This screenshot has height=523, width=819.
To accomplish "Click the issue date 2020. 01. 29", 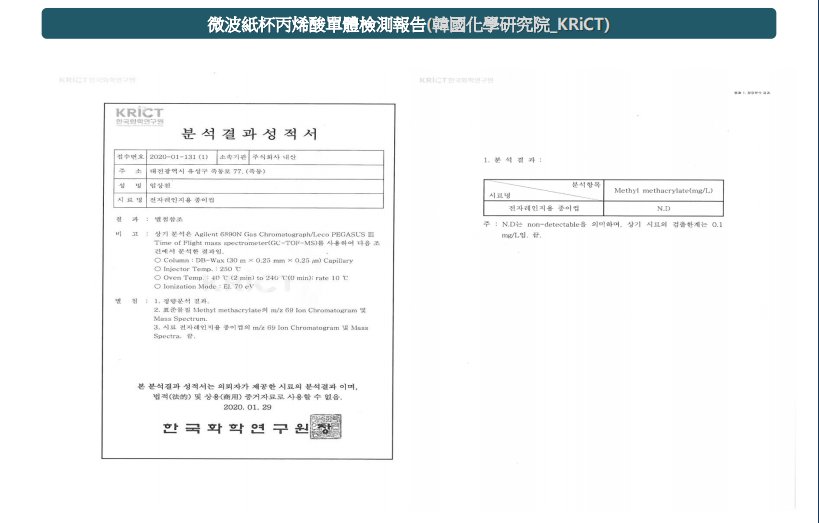I will point(248,407).
